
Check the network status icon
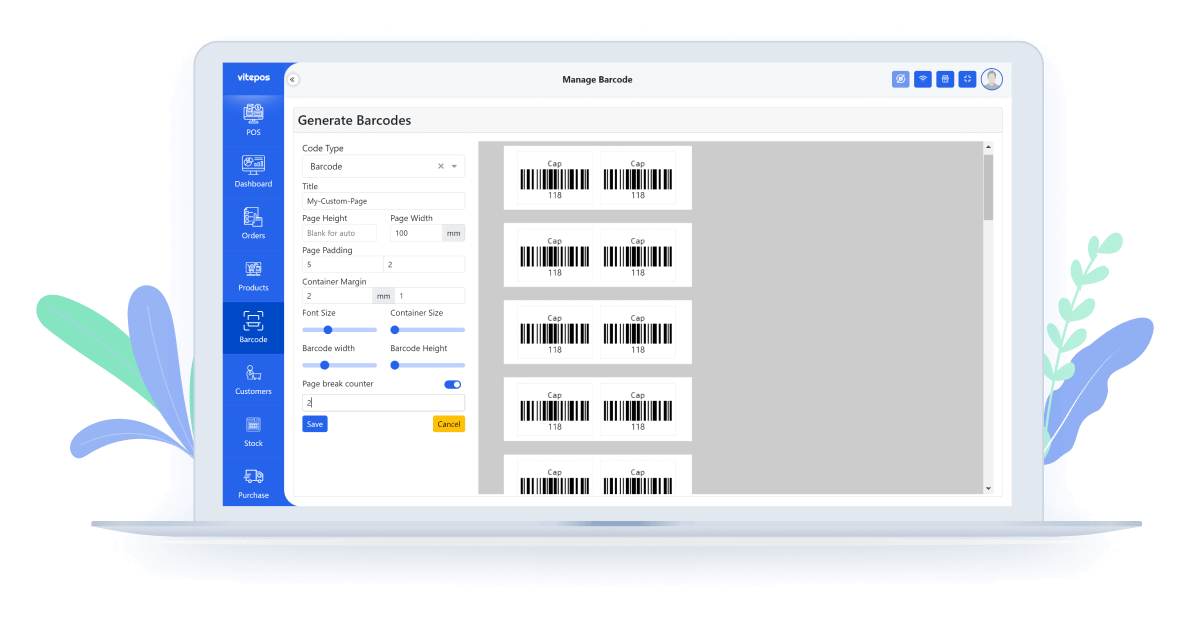922,78
